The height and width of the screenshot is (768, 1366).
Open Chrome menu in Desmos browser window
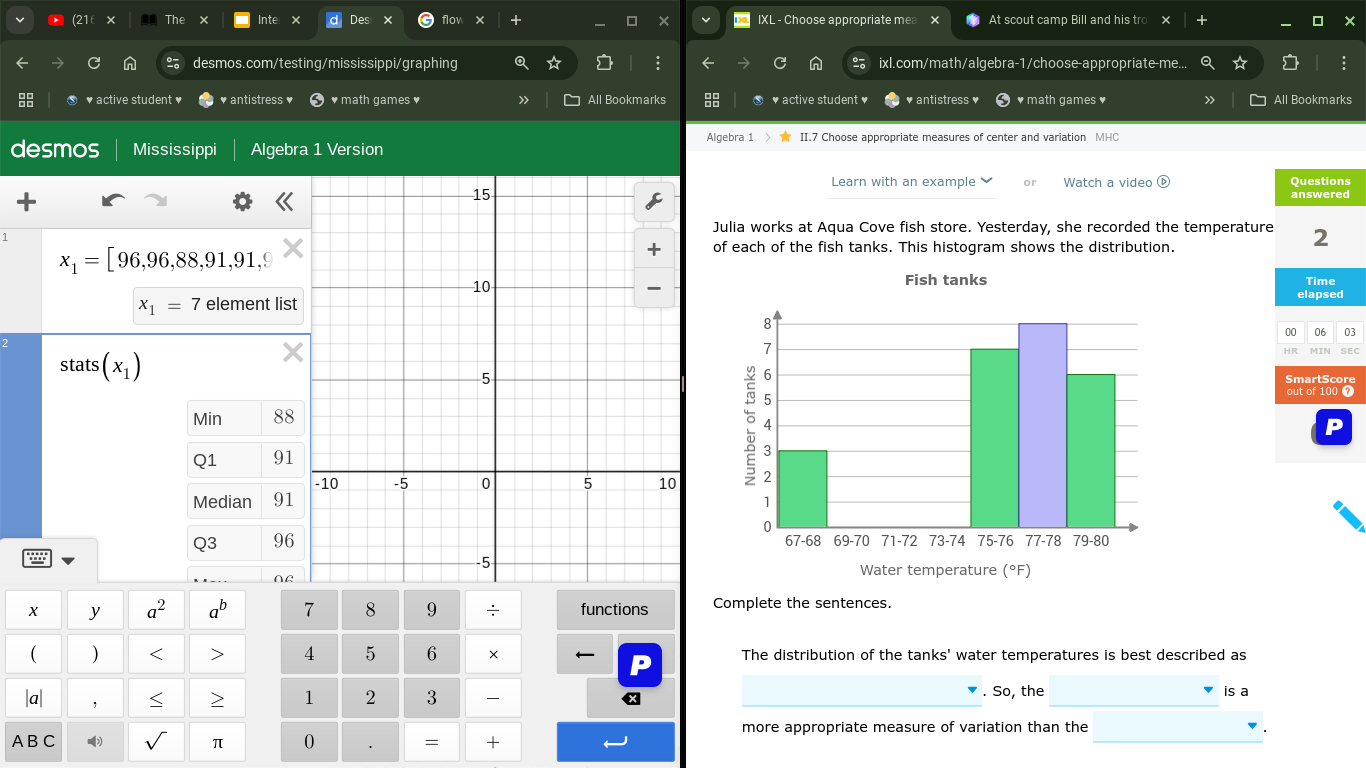coord(658,63)
